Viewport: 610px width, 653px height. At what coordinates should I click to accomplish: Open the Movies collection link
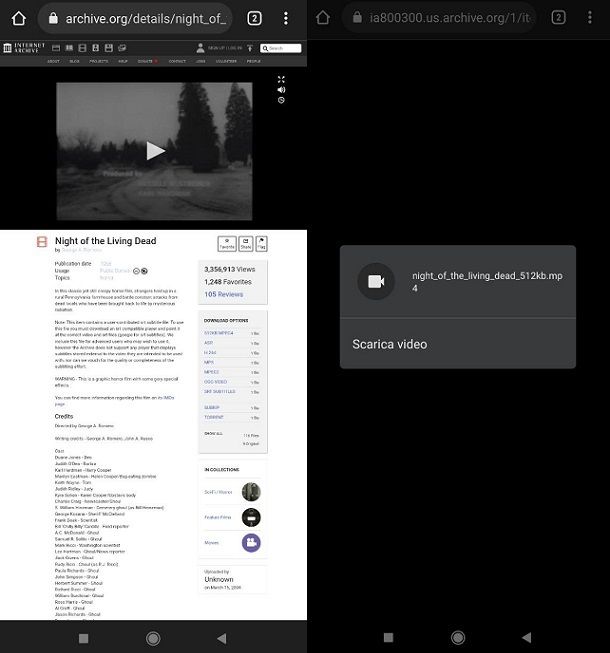tap(212, 543)
